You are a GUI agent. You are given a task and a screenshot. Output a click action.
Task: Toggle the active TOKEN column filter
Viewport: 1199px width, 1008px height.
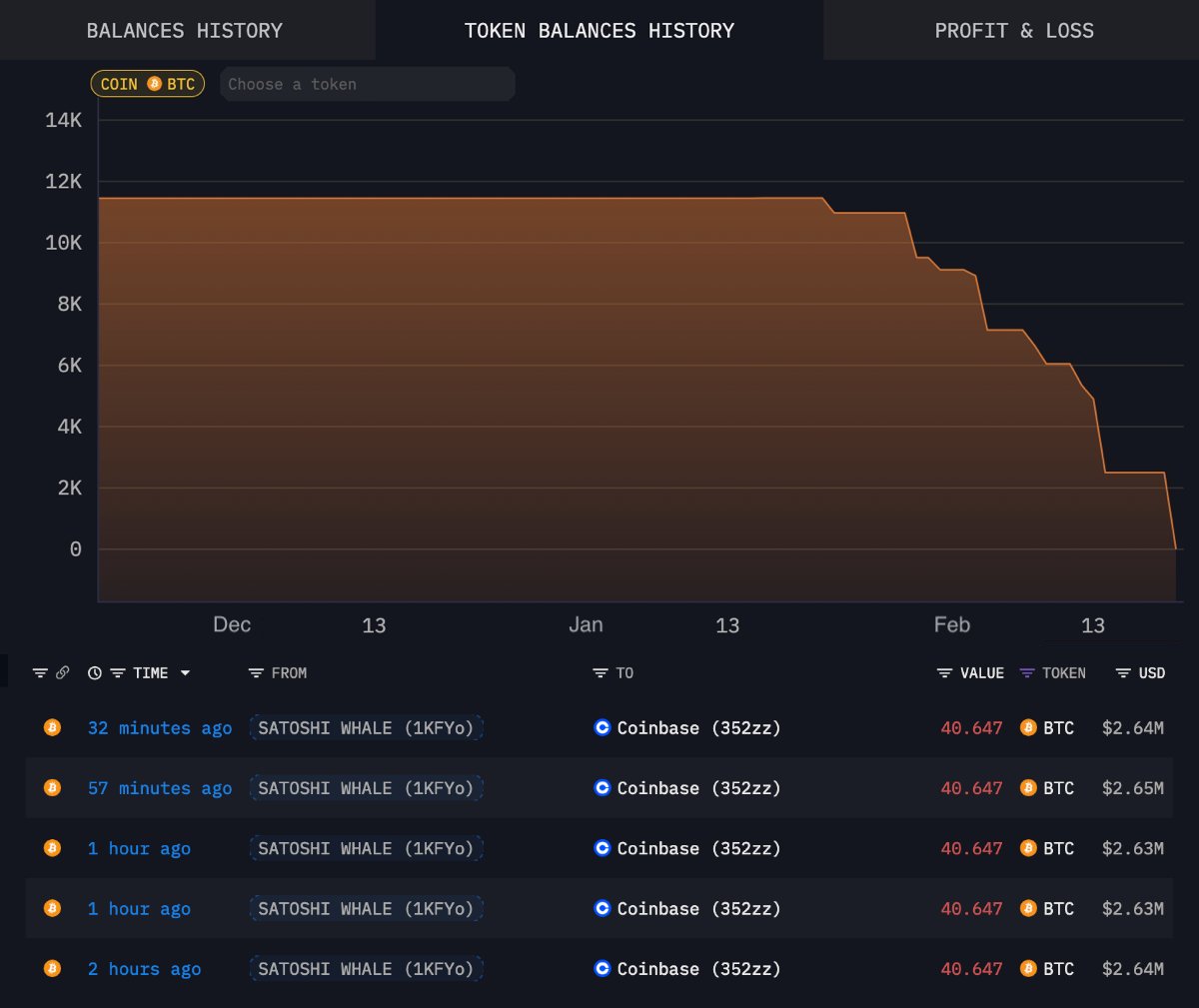click(x=1026, y=672)
